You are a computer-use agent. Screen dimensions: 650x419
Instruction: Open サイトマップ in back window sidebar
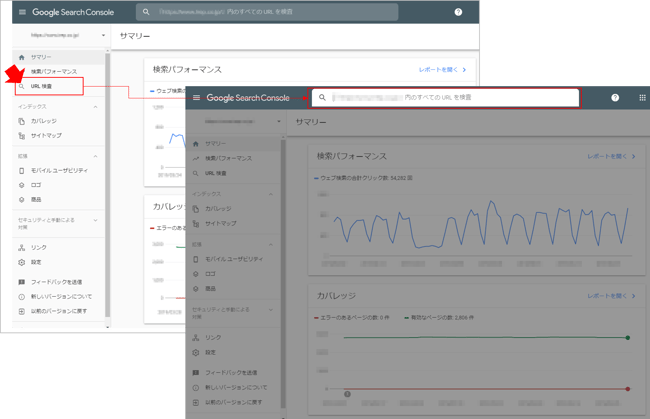click(46, 134)
